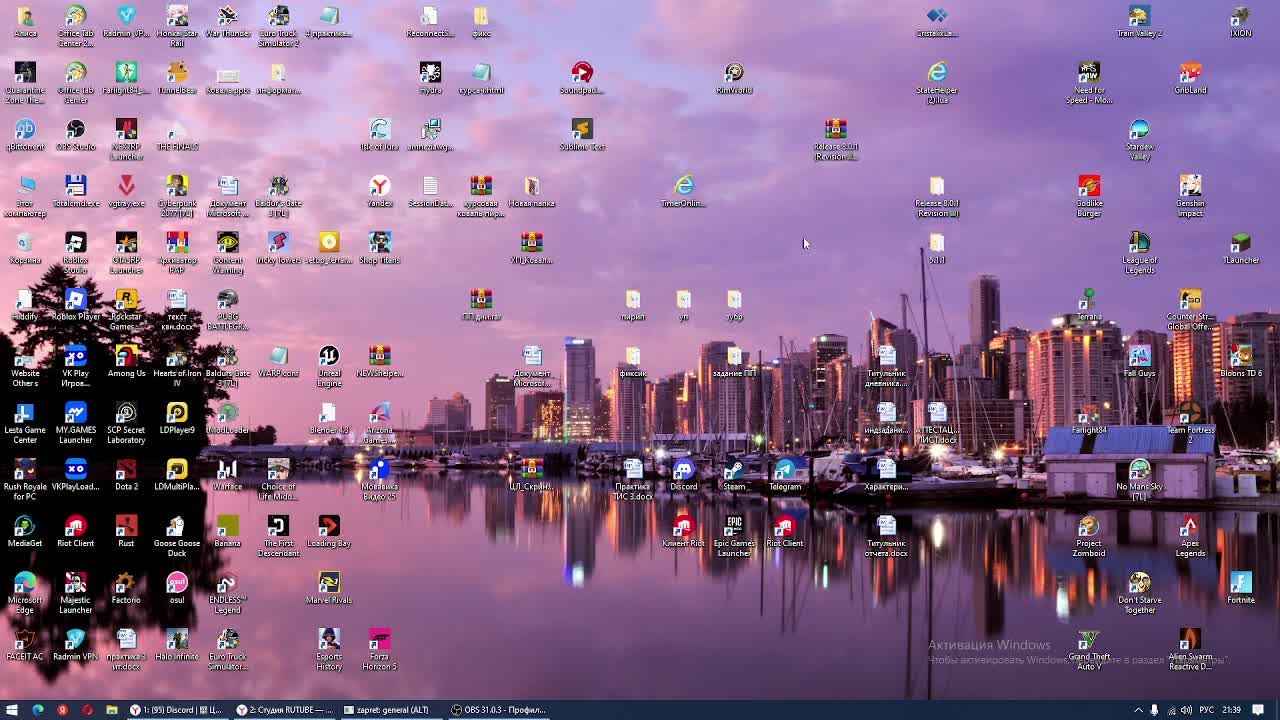Launch Bloons TD 6 from the desktop
Image resolution: width=1280 pixels, height=720 pixels.
pos(1241,362)
